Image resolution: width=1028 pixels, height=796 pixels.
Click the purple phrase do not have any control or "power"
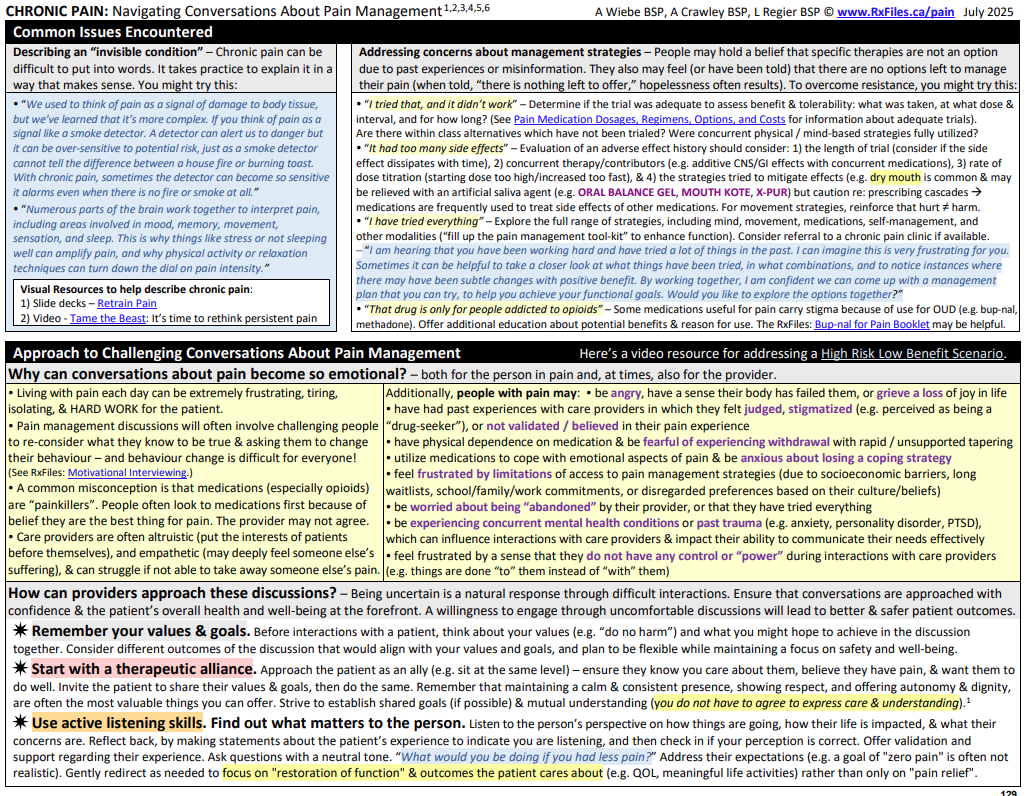click(x=684, y=556)
